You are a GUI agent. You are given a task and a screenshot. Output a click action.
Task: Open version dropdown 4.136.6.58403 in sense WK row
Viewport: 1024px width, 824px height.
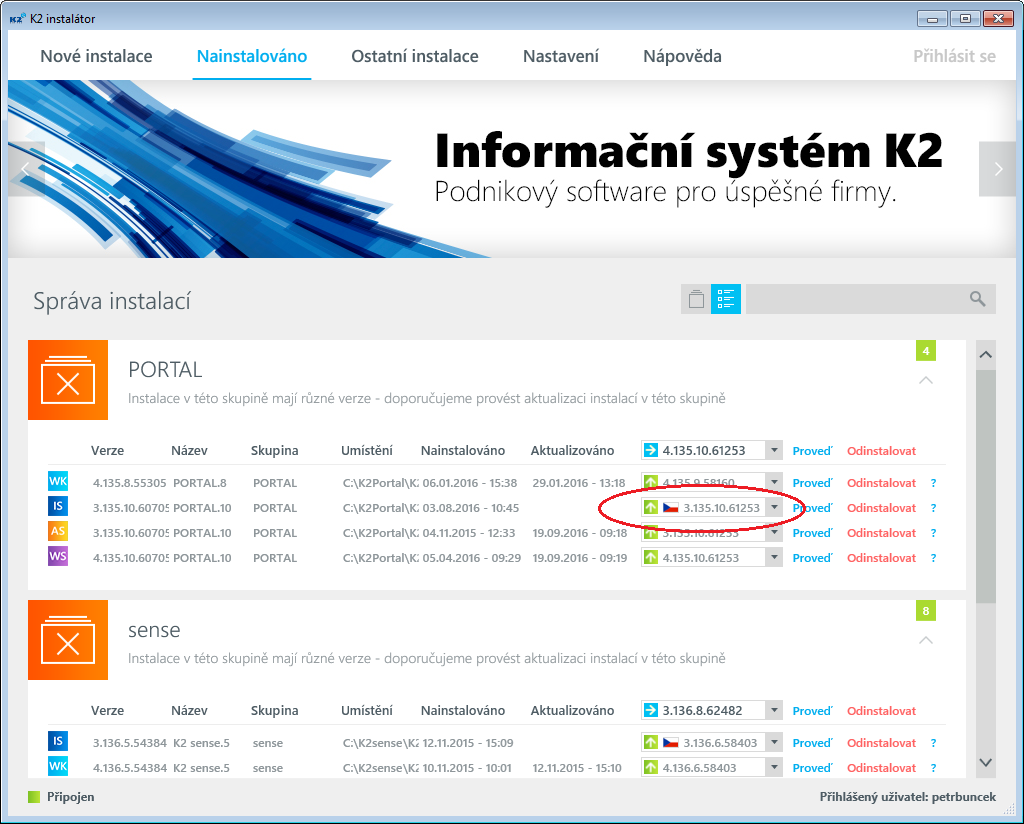[x=774, y=767]
